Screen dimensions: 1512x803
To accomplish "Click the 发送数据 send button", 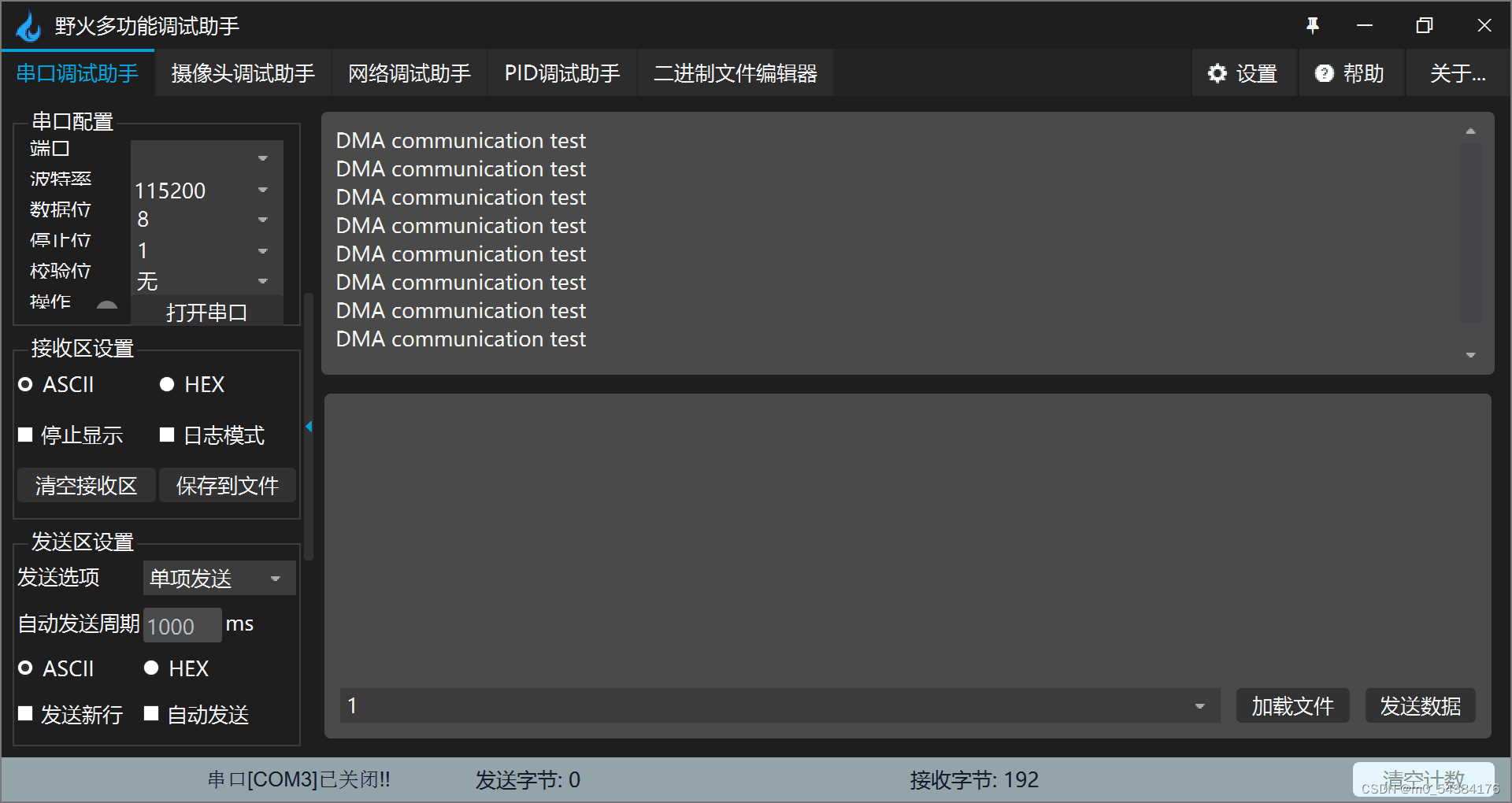I will click(x=1420, y=705).
